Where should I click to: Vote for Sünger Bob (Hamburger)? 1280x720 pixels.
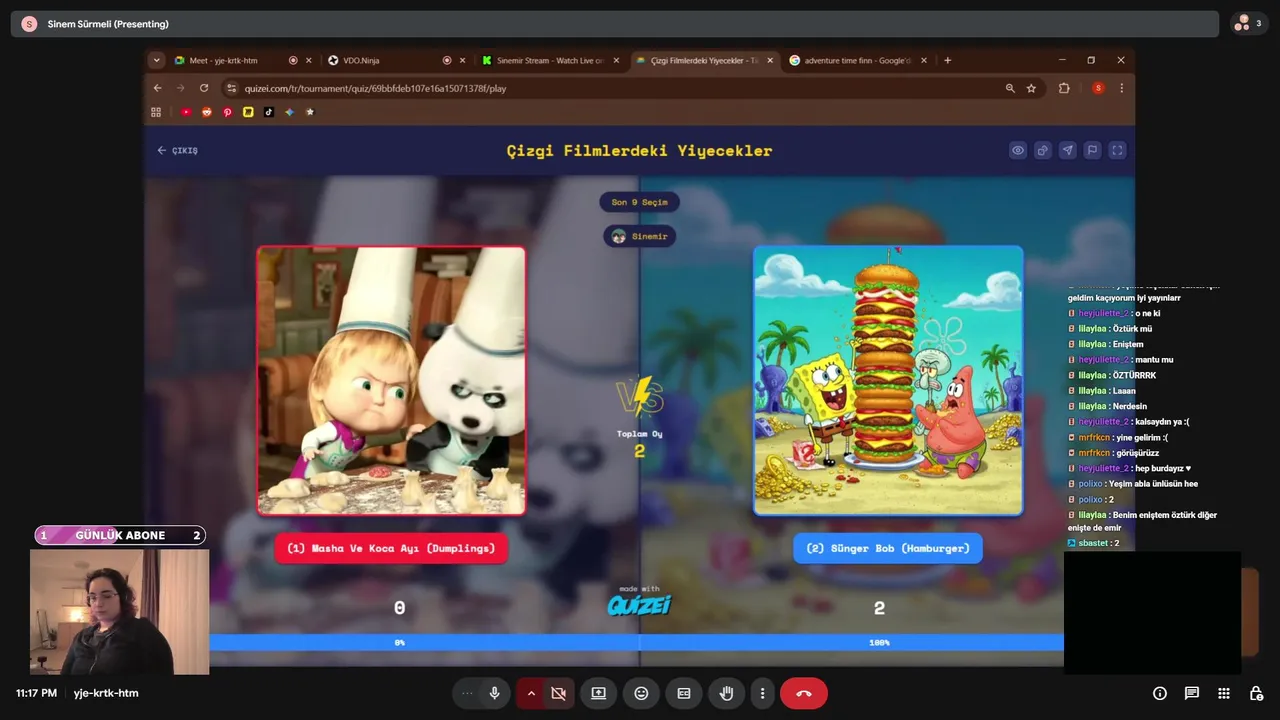[888, 548]
